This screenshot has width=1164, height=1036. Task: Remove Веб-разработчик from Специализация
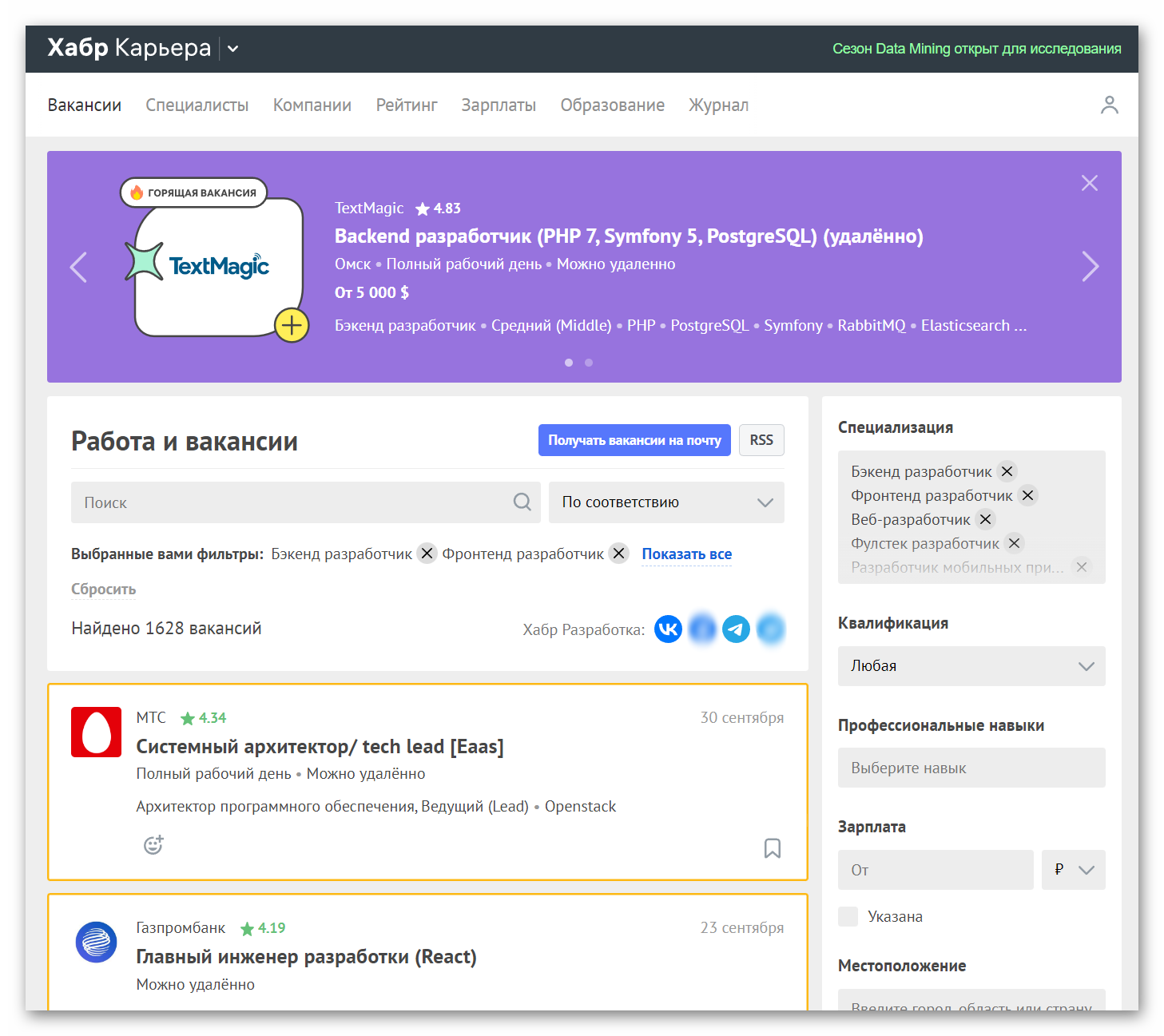pos(986,519)
